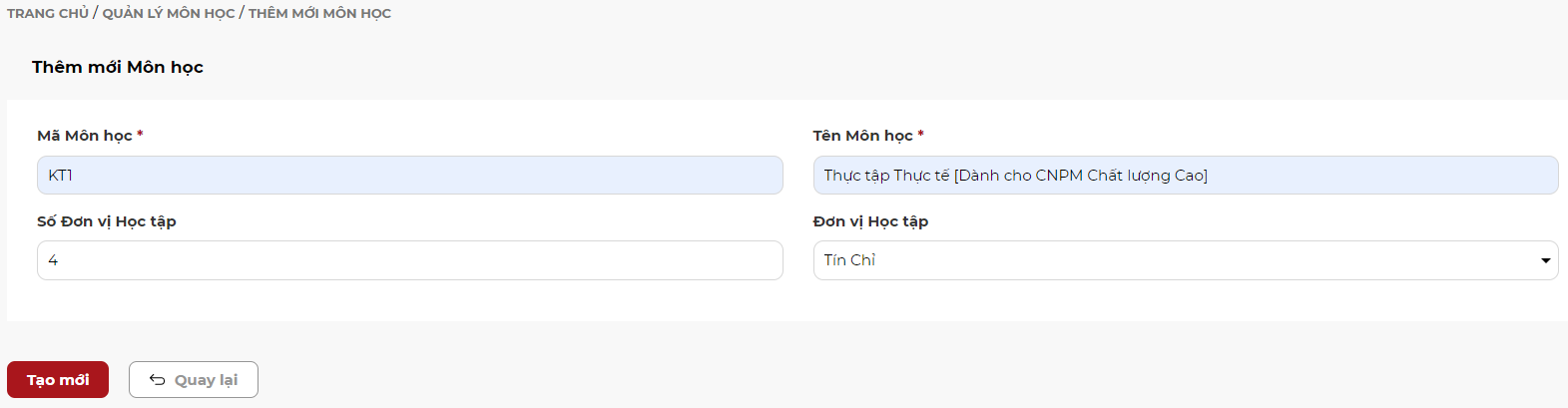Click the red asterisk beside Tên Môn học
This screenshot has height=408, width=1568.
coord(920,134)
